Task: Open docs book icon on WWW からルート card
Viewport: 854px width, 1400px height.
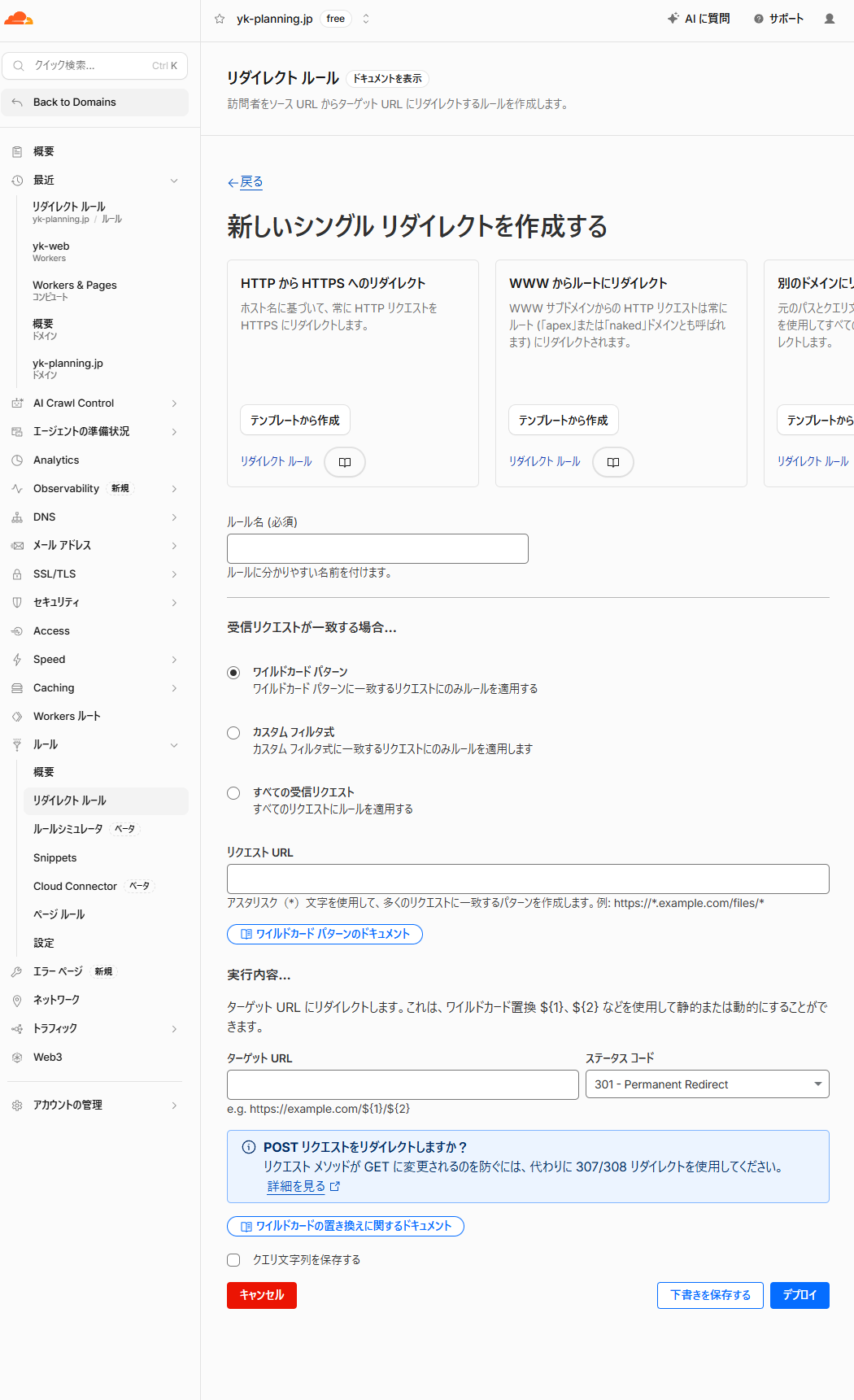Action: click(x=613, y=462)
